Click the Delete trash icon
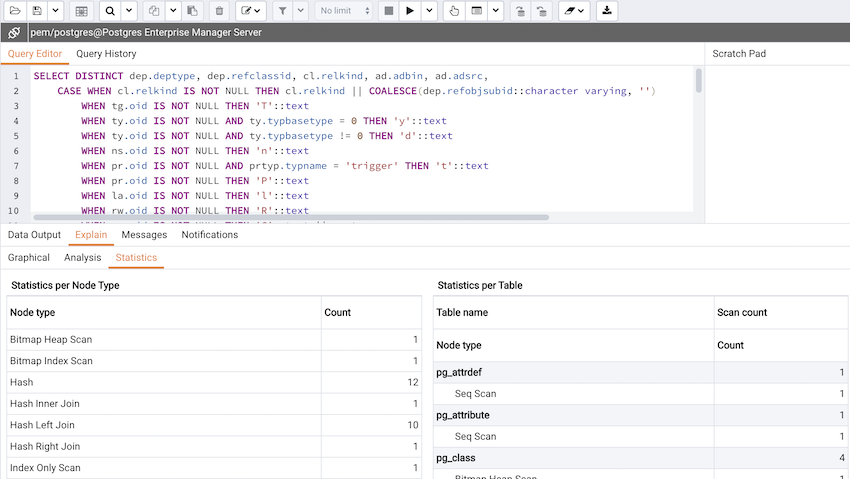This screenshot has width=850, height=479. (219, 11)
